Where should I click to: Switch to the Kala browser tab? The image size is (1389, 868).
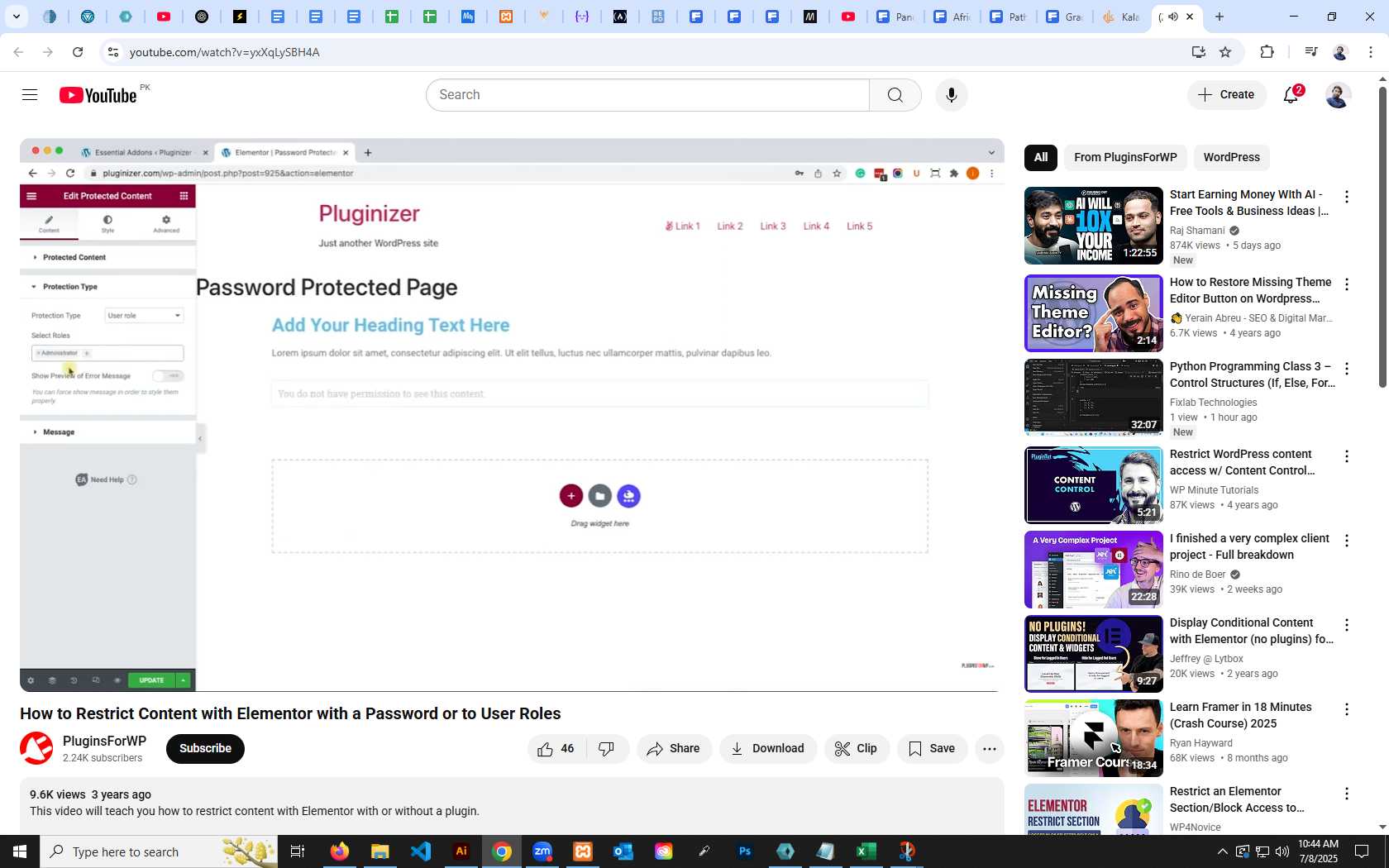[1121, 17]
